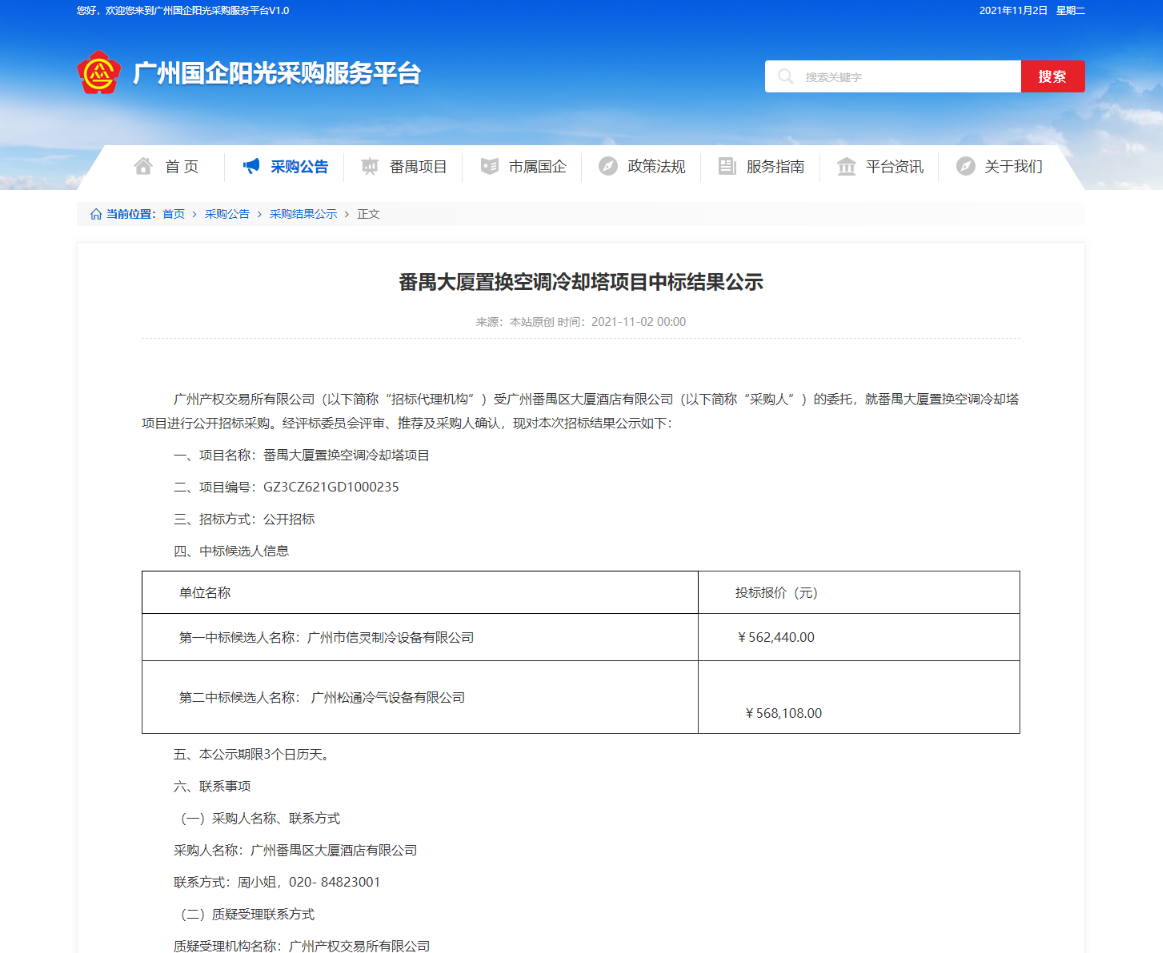Click the icon beside 番禺项目
This screenshot has height=953, width=1163.
369,166
